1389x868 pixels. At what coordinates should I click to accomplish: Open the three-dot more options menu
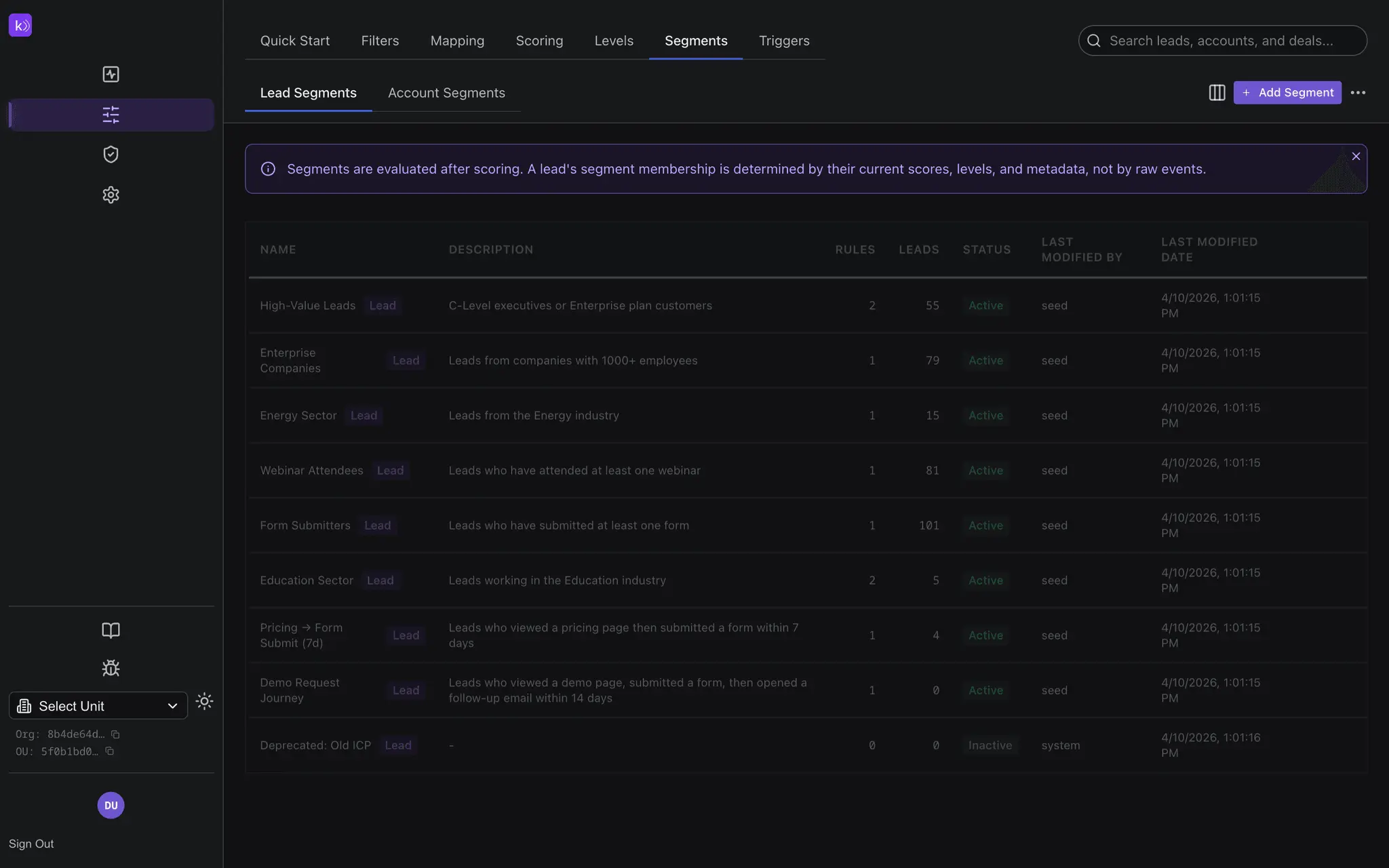coord(1358,92)
